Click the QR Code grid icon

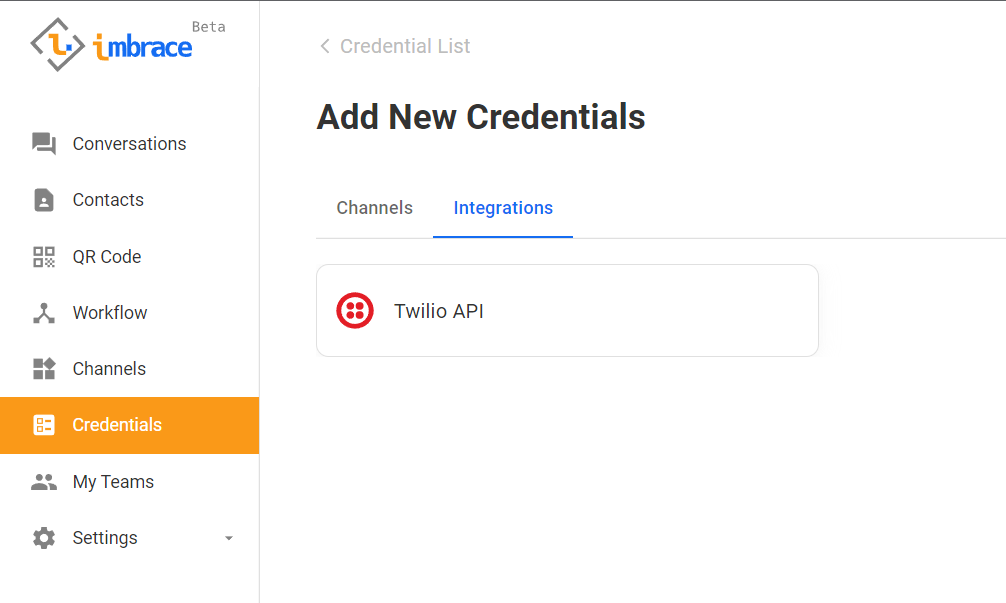coord(44,257)
